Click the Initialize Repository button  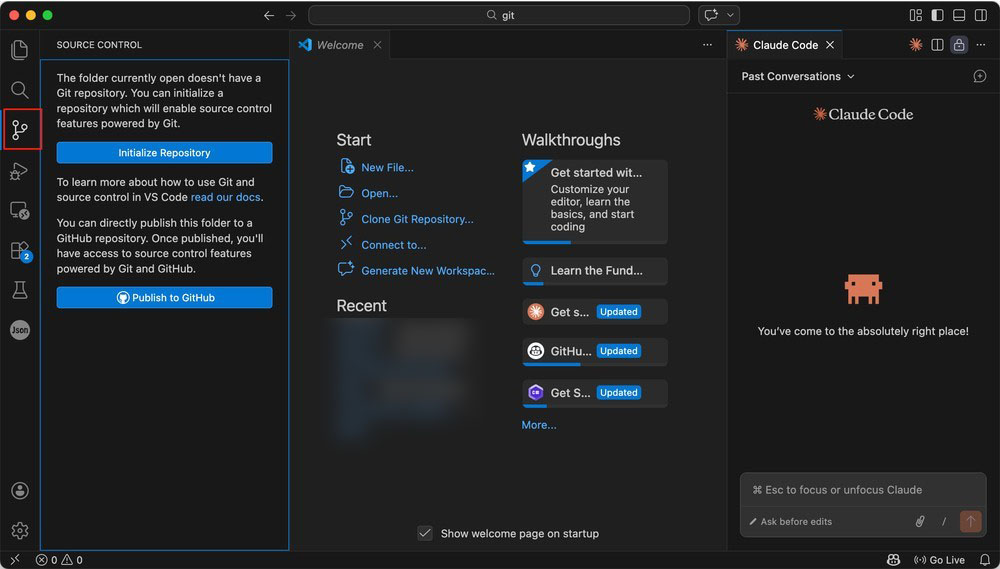click(165, 152)
